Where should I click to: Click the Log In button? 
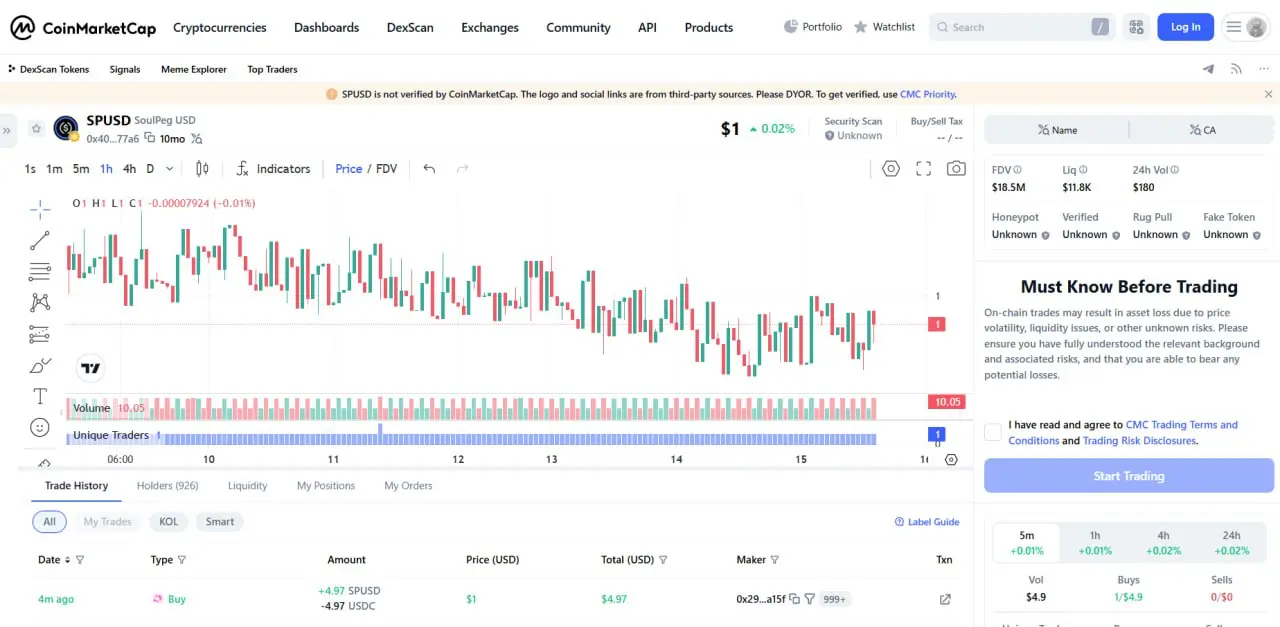click(1186, 27)
